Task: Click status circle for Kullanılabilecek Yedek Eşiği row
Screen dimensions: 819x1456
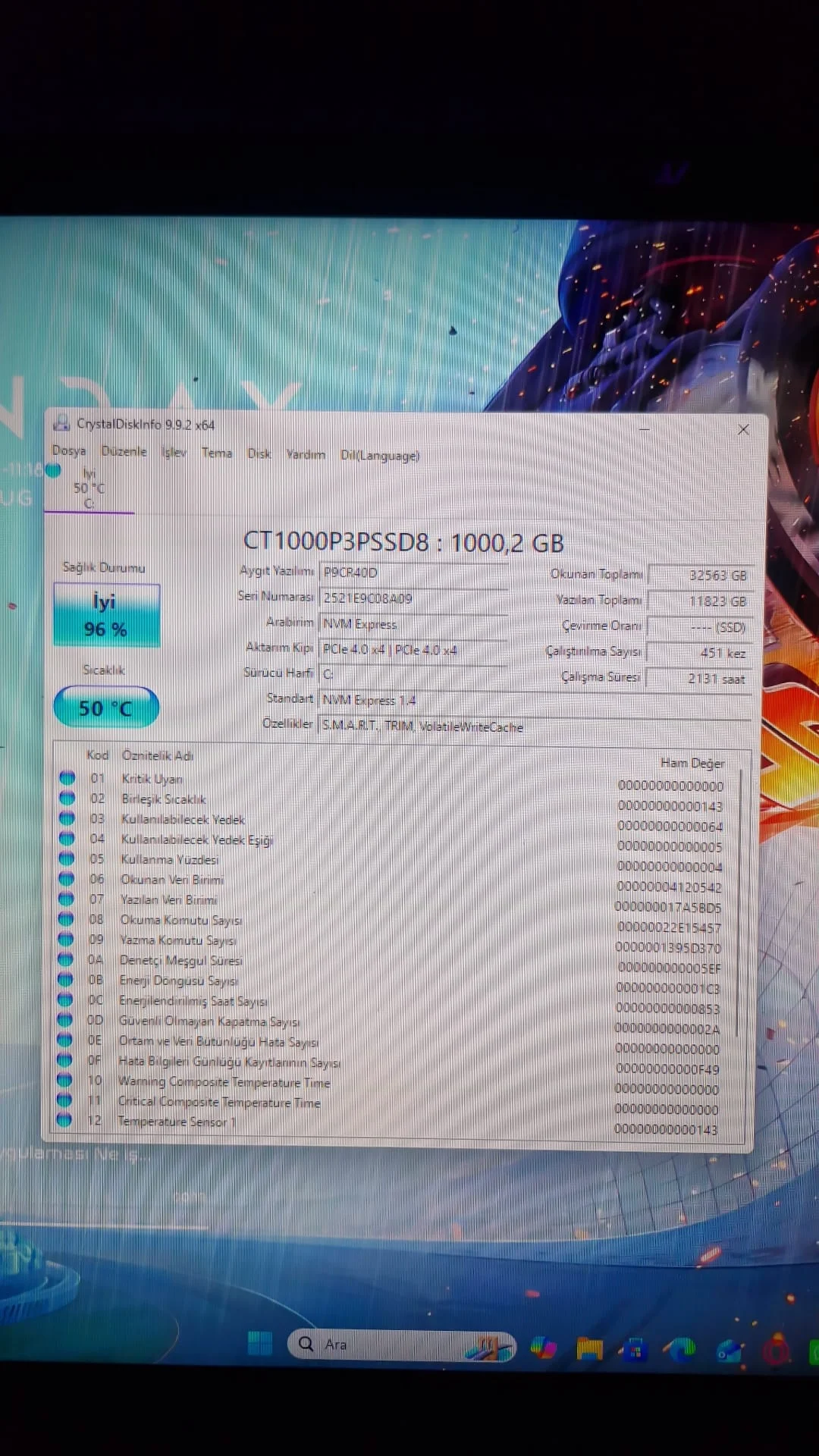Action: point(67,838)
